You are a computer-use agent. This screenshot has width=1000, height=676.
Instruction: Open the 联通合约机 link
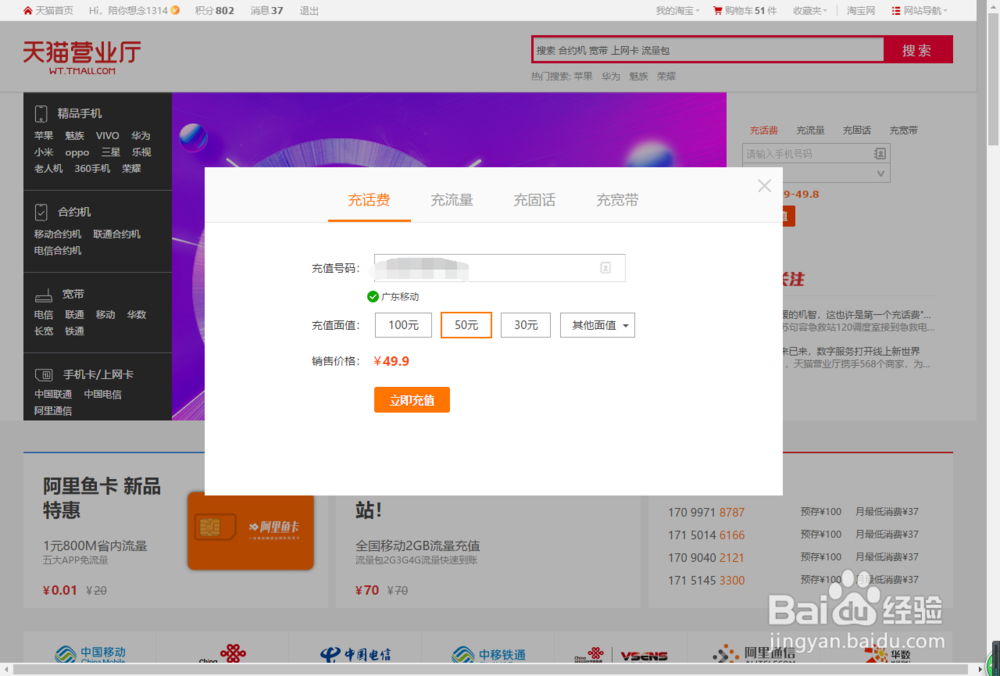117,234
